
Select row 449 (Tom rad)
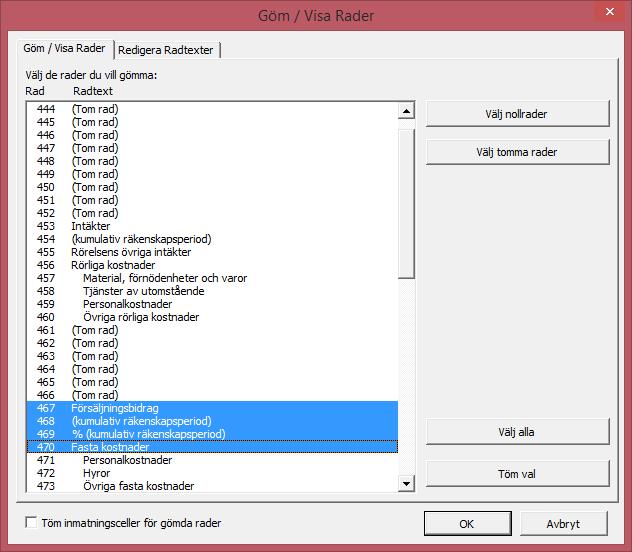click(x=212, y=174)
